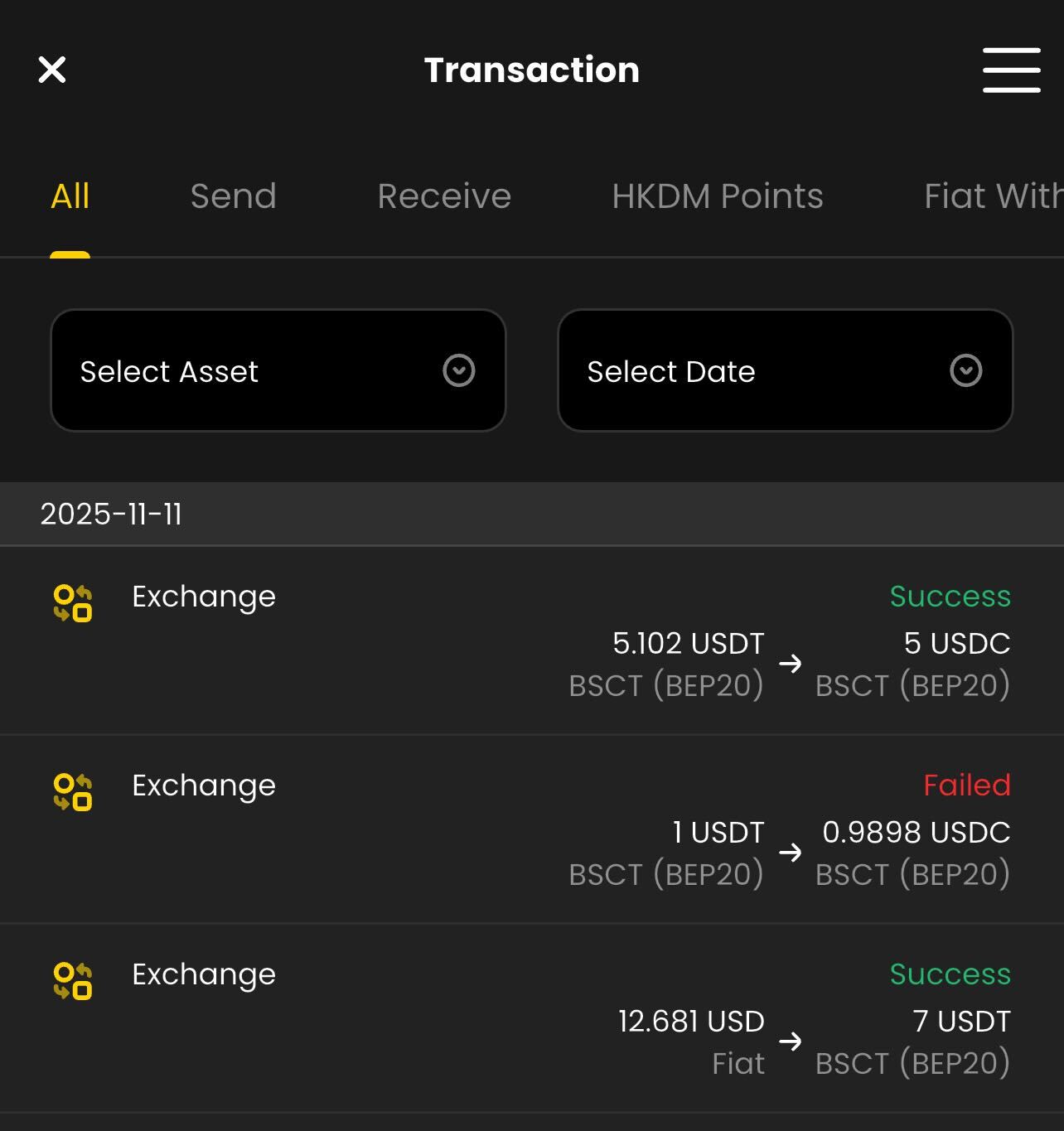Screen dimensions: 1064x1131
Task: Click arrow between 1 USDT and 0.9898 USDC
Action: click(x=791, y=852)
